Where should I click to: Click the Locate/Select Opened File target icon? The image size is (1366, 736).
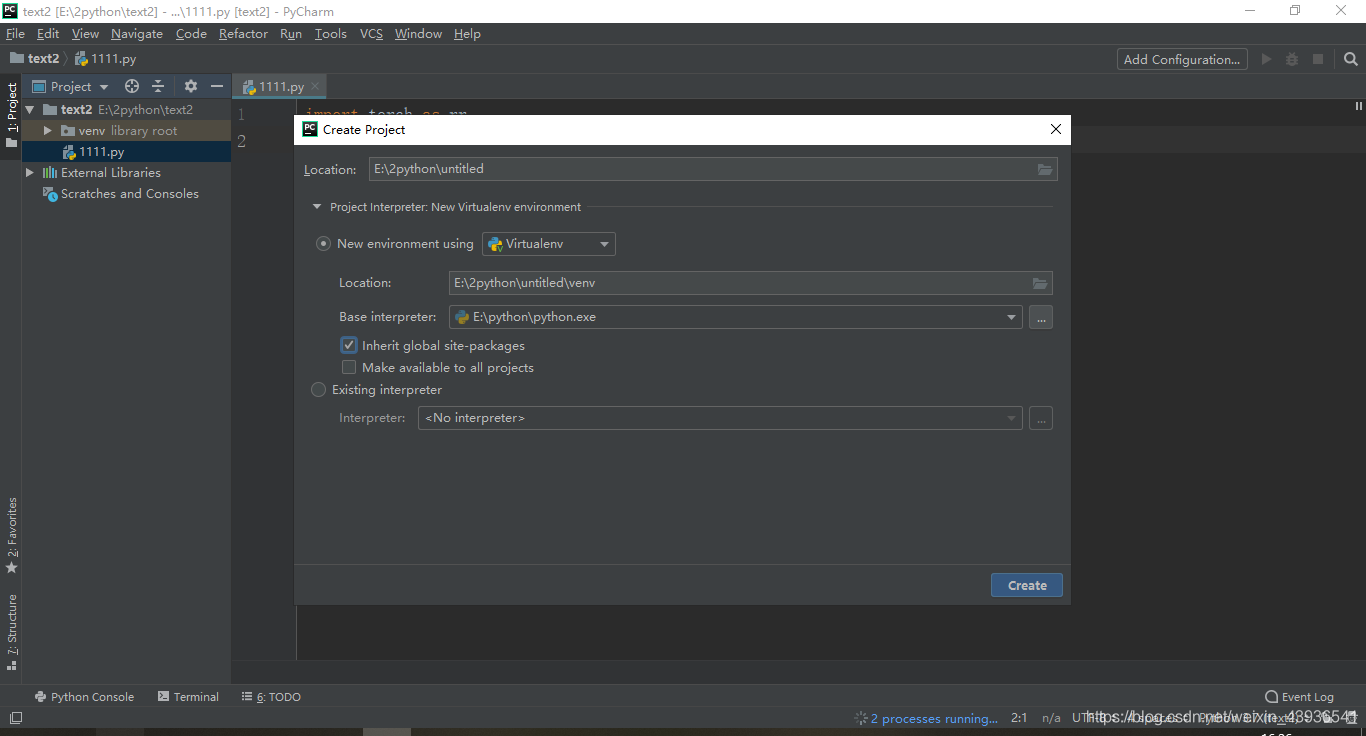(132, 87)
